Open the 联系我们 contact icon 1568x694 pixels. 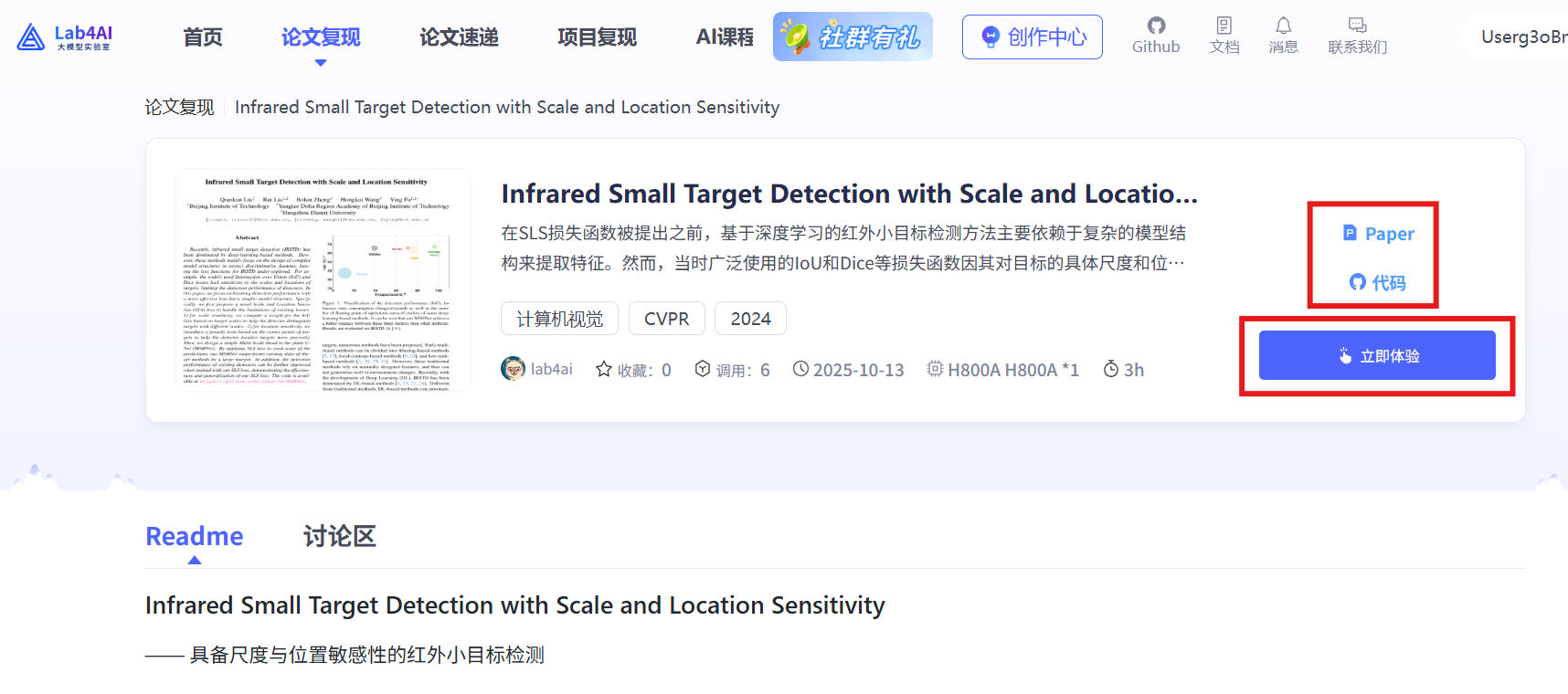[1357, 26]
